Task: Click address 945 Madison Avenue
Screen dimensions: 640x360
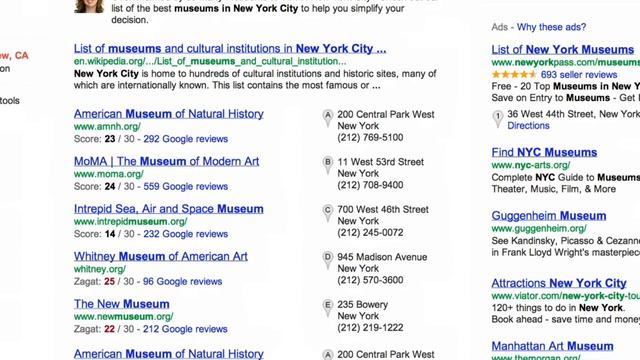Action: coord(382,257)
